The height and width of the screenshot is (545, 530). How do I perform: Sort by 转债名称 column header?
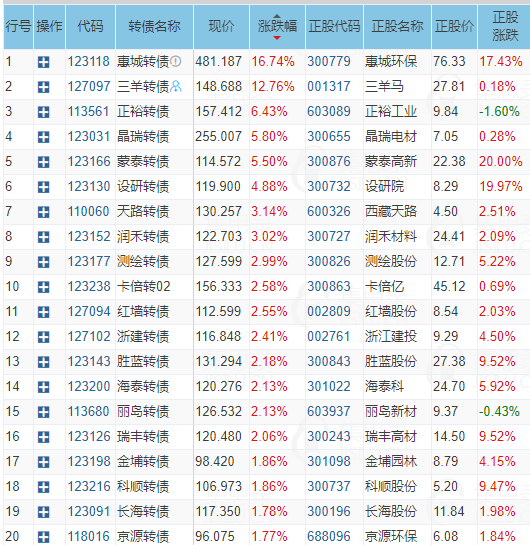pos(154,27)
